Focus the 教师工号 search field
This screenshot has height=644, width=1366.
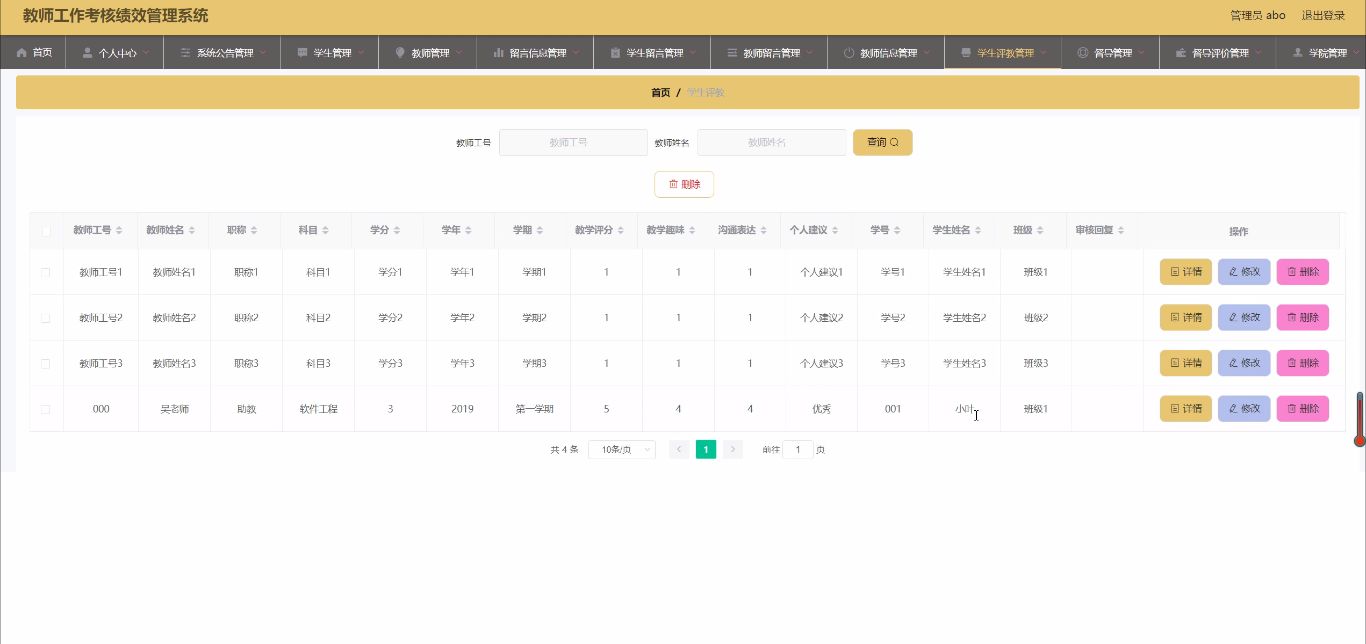(573, 142)
